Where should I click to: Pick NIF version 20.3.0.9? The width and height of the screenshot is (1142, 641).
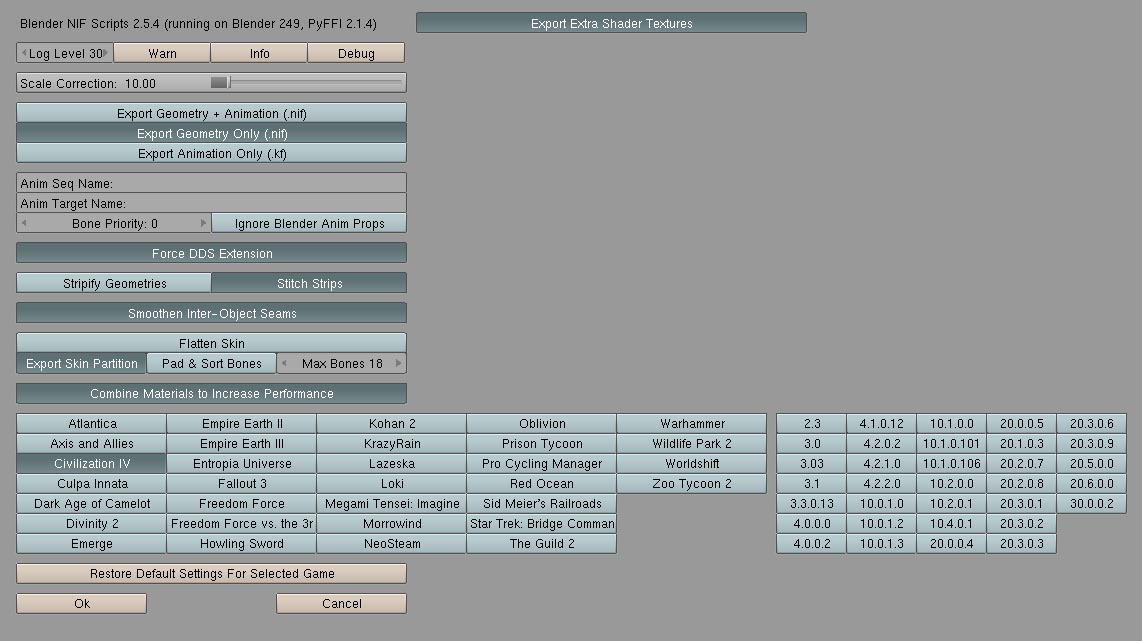point(1091,444)
